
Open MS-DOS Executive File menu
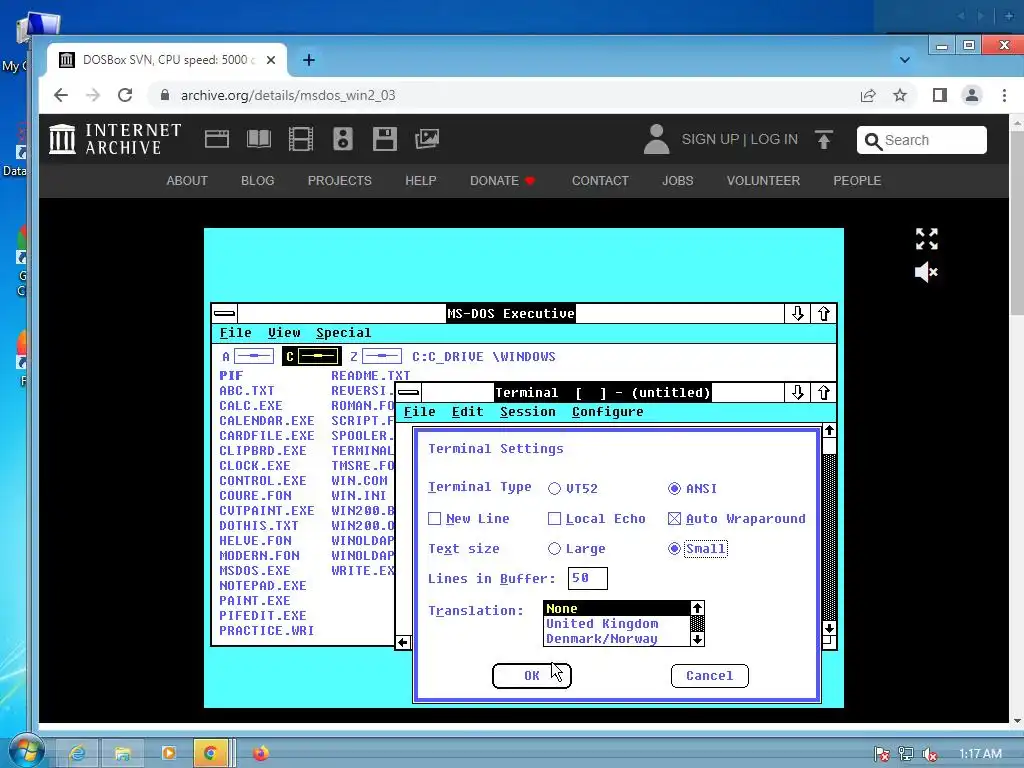click(x=235, y=333)
